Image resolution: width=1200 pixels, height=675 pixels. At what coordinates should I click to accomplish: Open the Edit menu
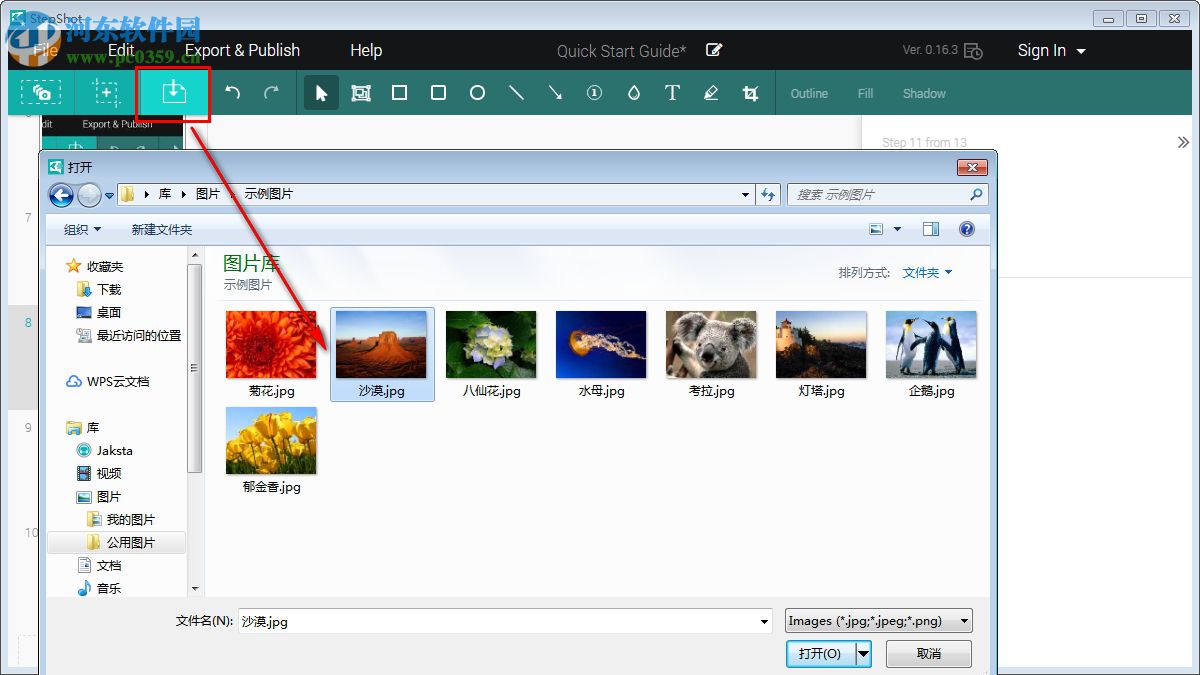pos(121,50)
